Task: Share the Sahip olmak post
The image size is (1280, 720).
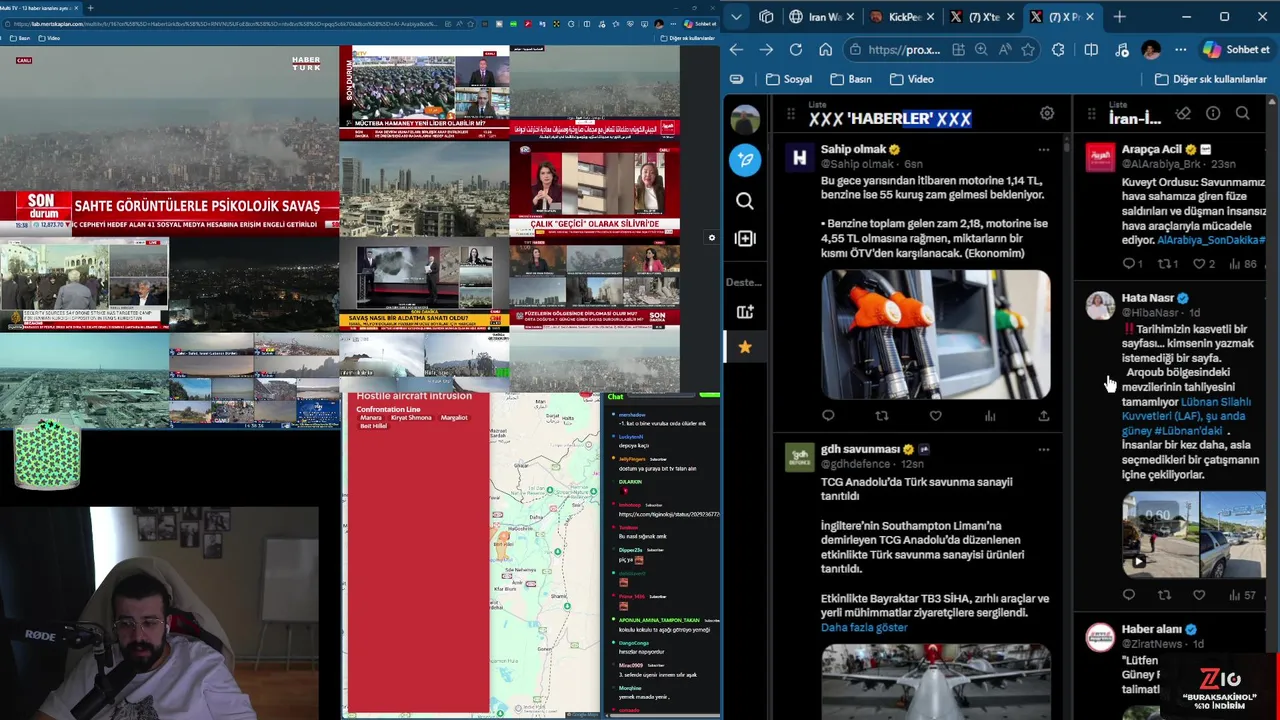Action: coord(1044,416)
